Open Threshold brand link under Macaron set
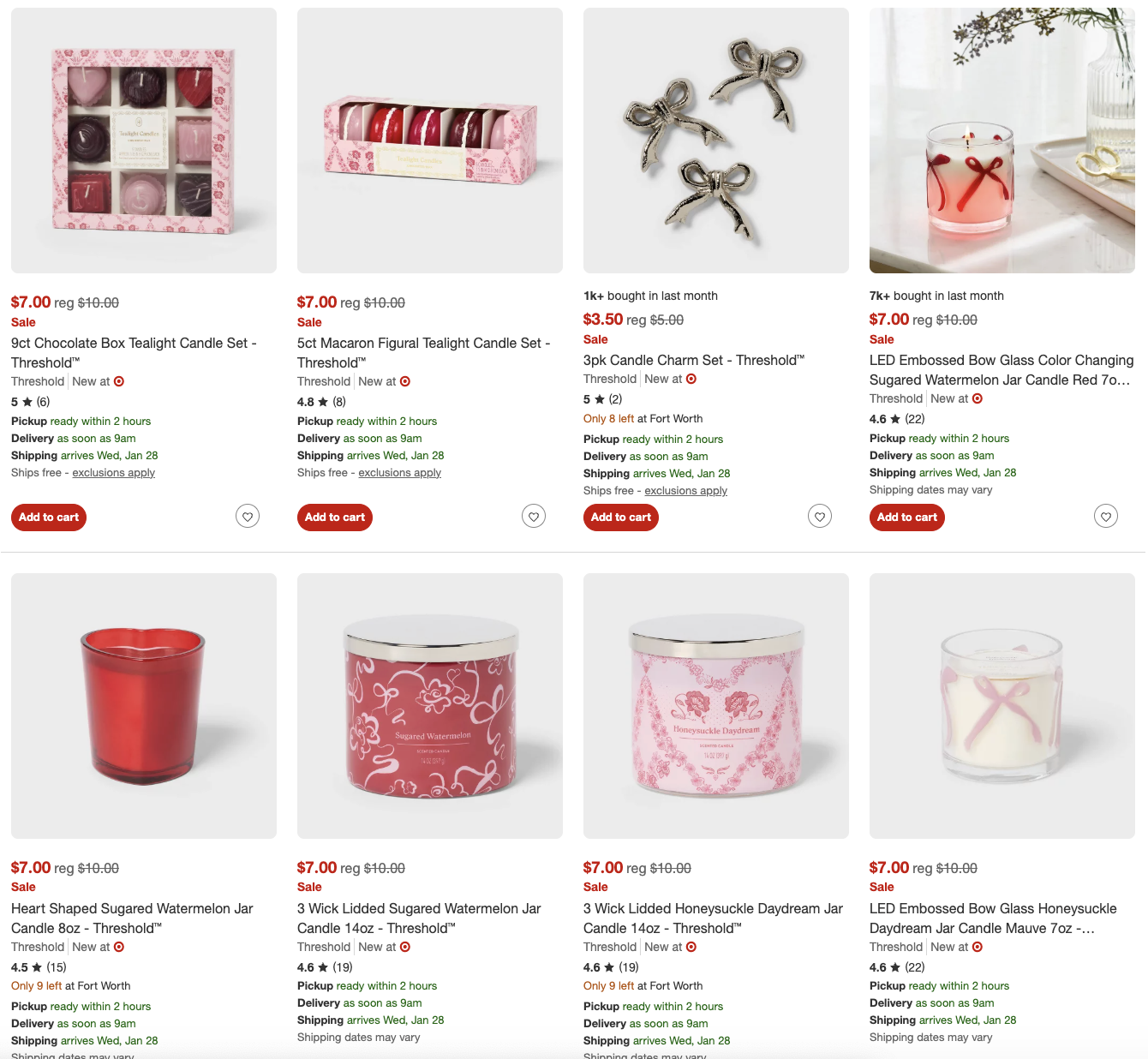Viewport: 1148px width, 1059px height. click(324, 381)
